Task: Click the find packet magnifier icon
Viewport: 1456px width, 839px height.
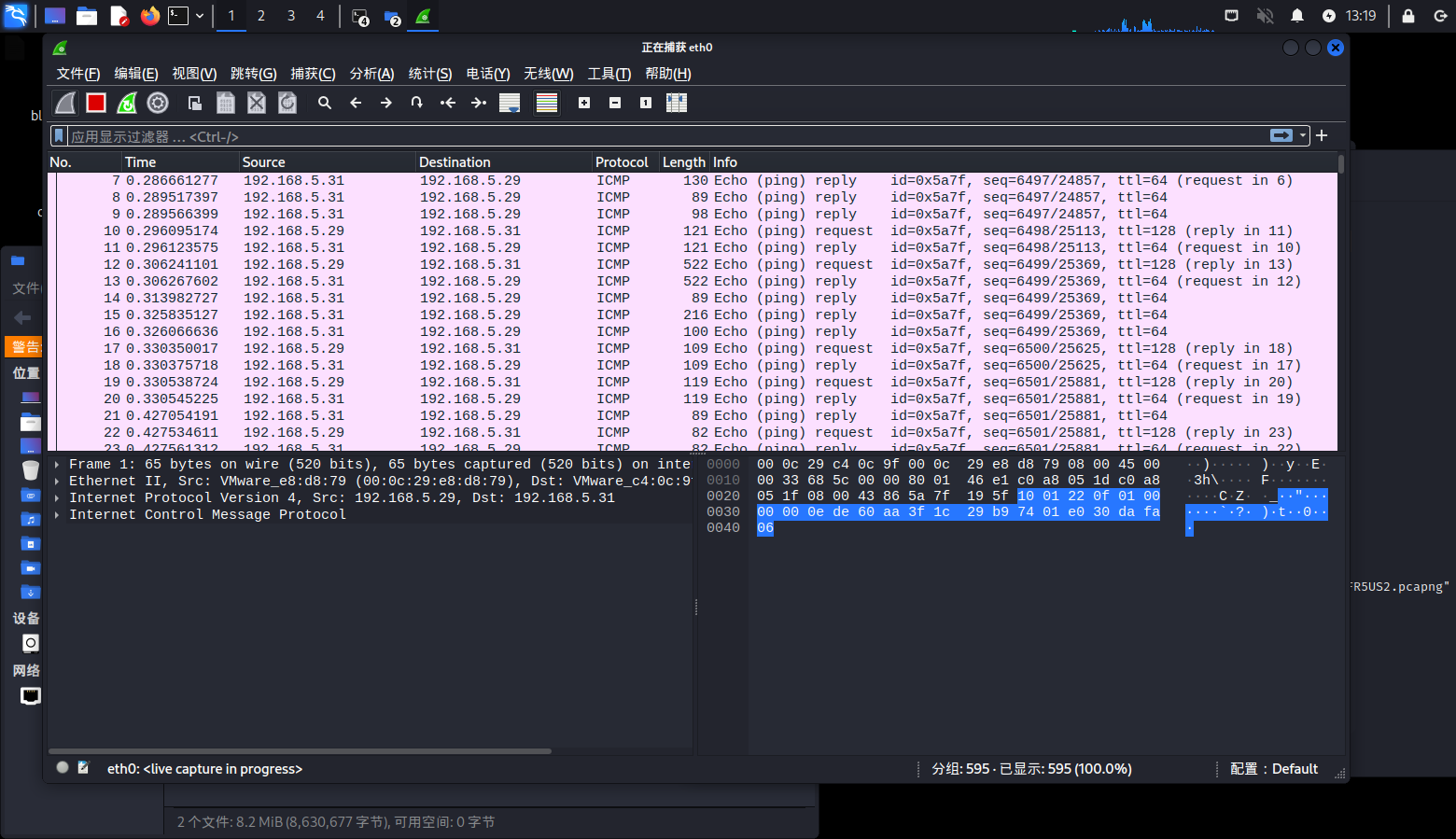Action: (x=325, y=103)
